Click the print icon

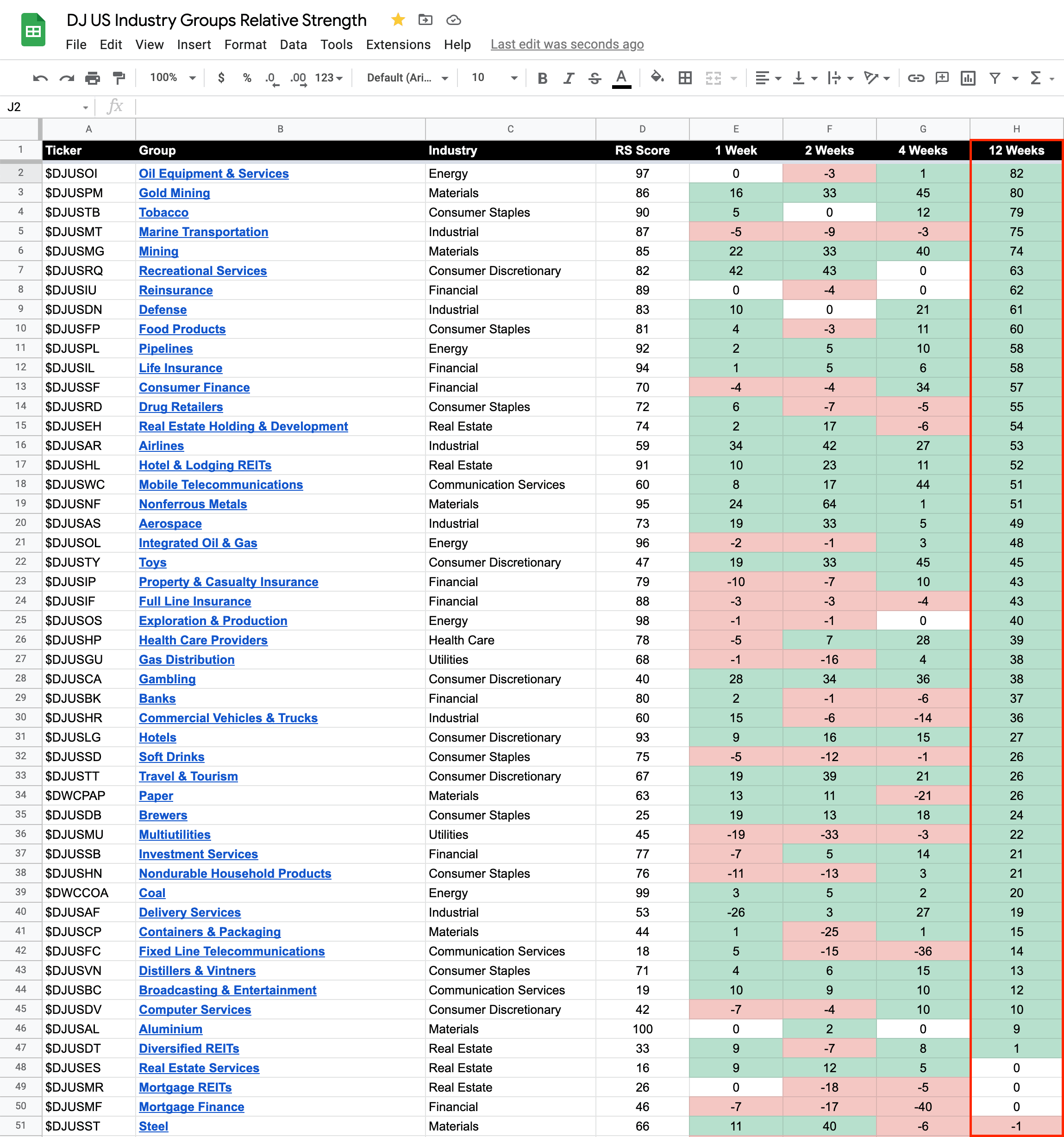pyautogui.click(x=92, y=78)
